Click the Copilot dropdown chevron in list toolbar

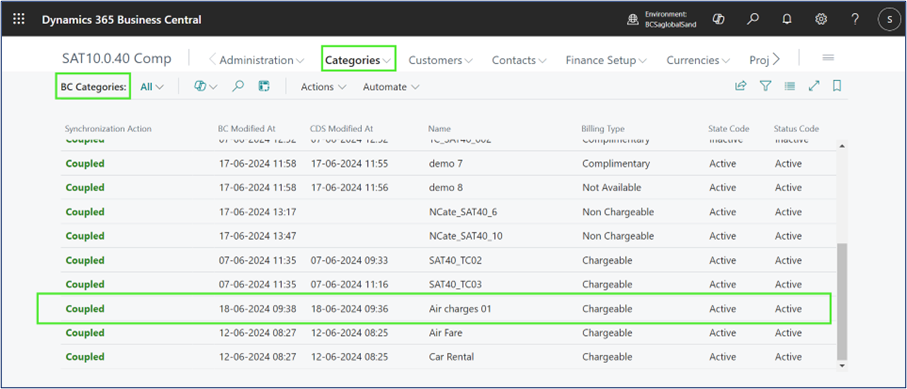point(213,87)
